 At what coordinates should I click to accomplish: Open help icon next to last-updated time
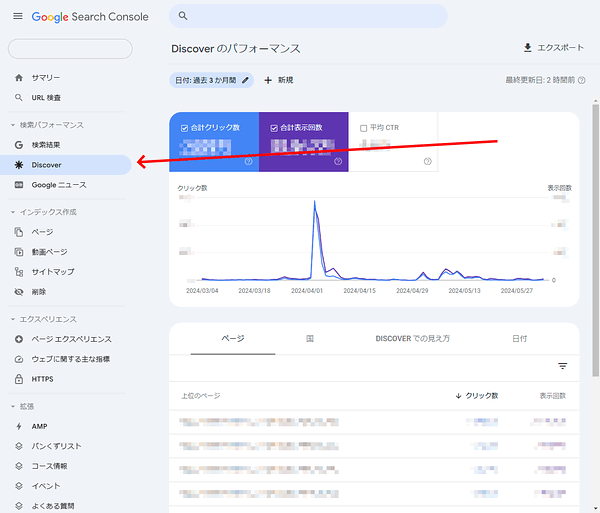pyautogui.click(x=582, y=80)
